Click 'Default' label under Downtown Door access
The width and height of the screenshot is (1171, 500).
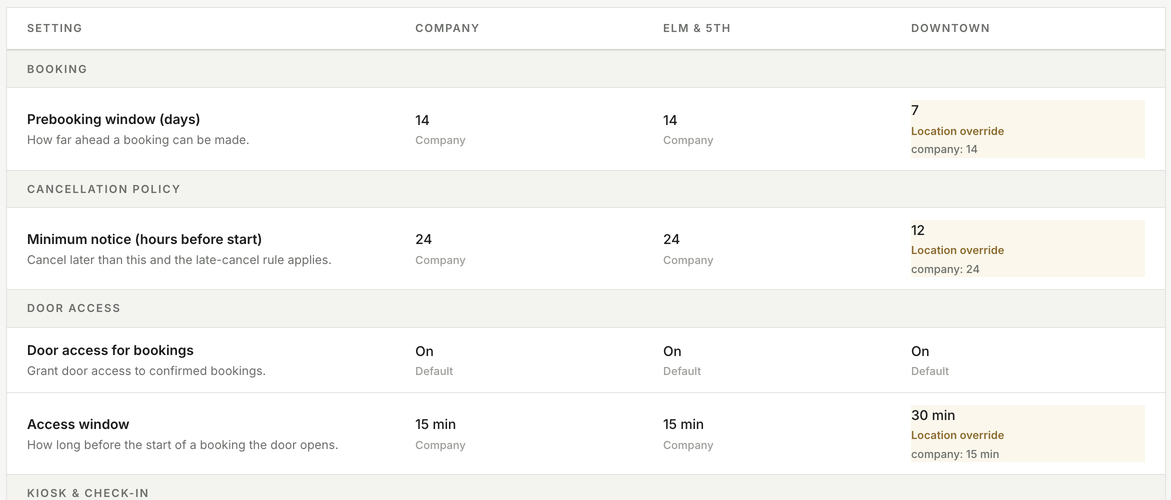click(x=930, y=371)
